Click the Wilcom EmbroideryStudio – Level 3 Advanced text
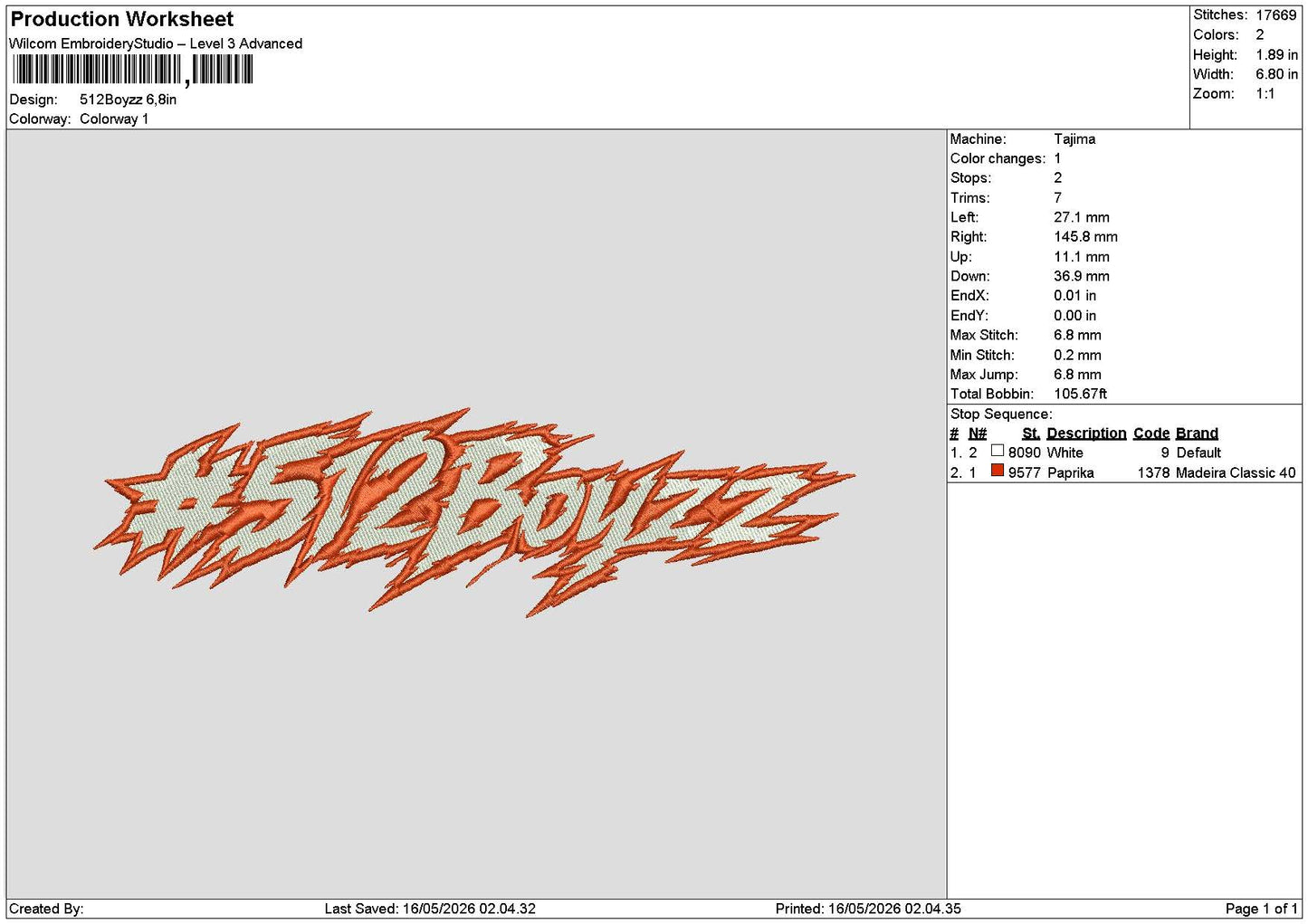The width and height of the screenshot is (1308, 924). [156, 43]
